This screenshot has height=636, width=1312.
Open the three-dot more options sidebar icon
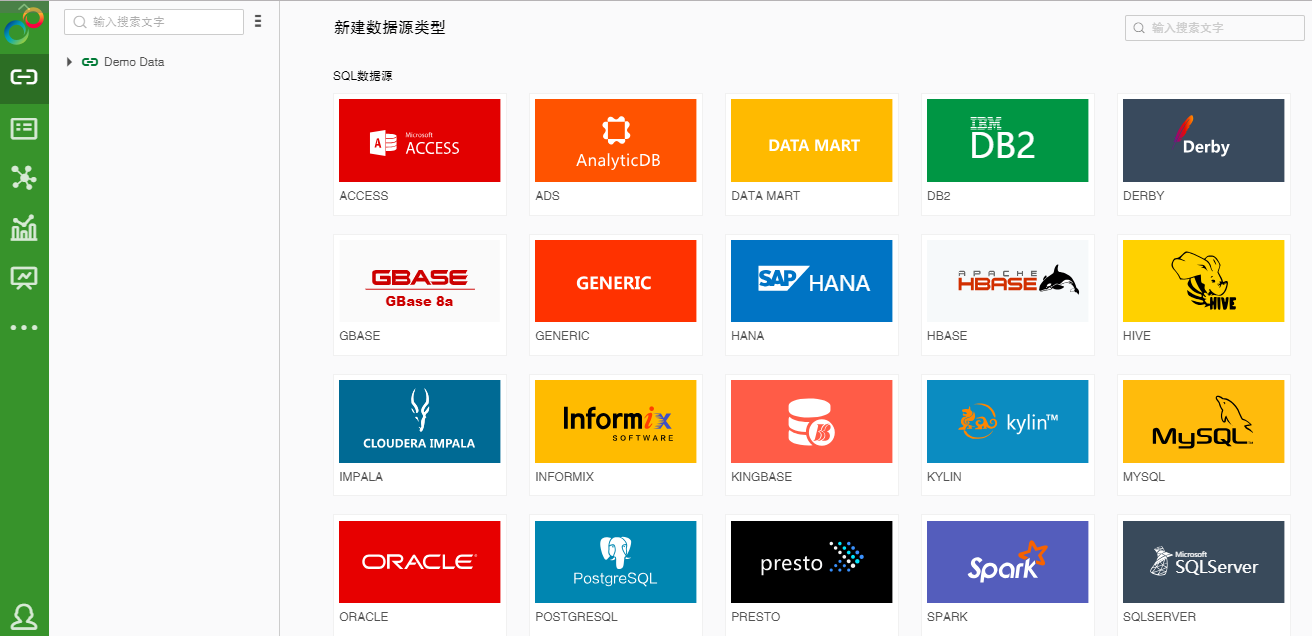[24, 327]
